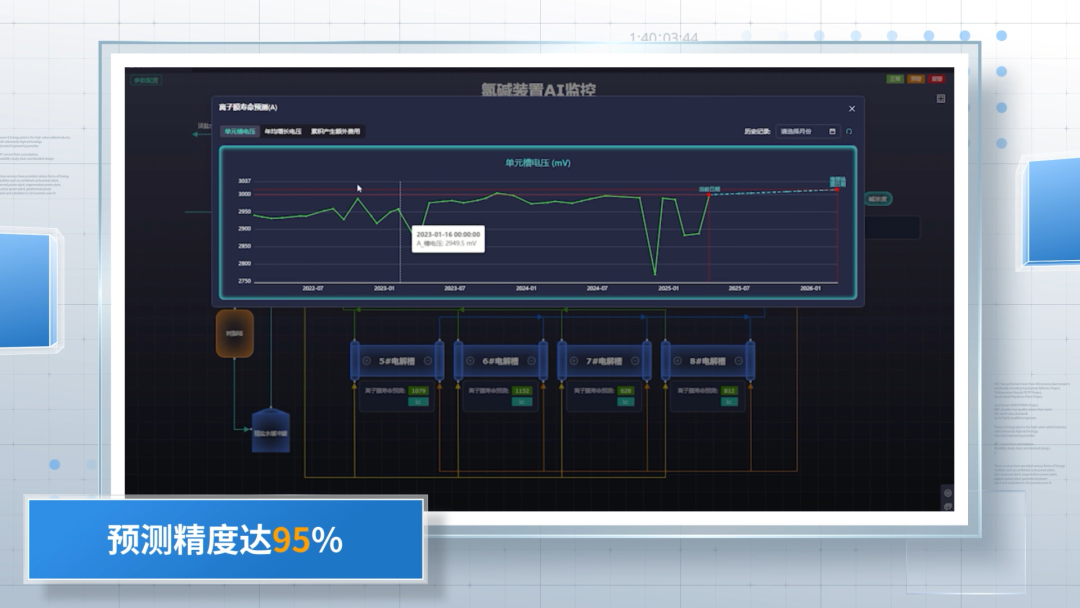Image resolution: width=1080 pixels, height=608 pixels.
Task: Click the orange tank icon on left
Action: coord(235,334)
